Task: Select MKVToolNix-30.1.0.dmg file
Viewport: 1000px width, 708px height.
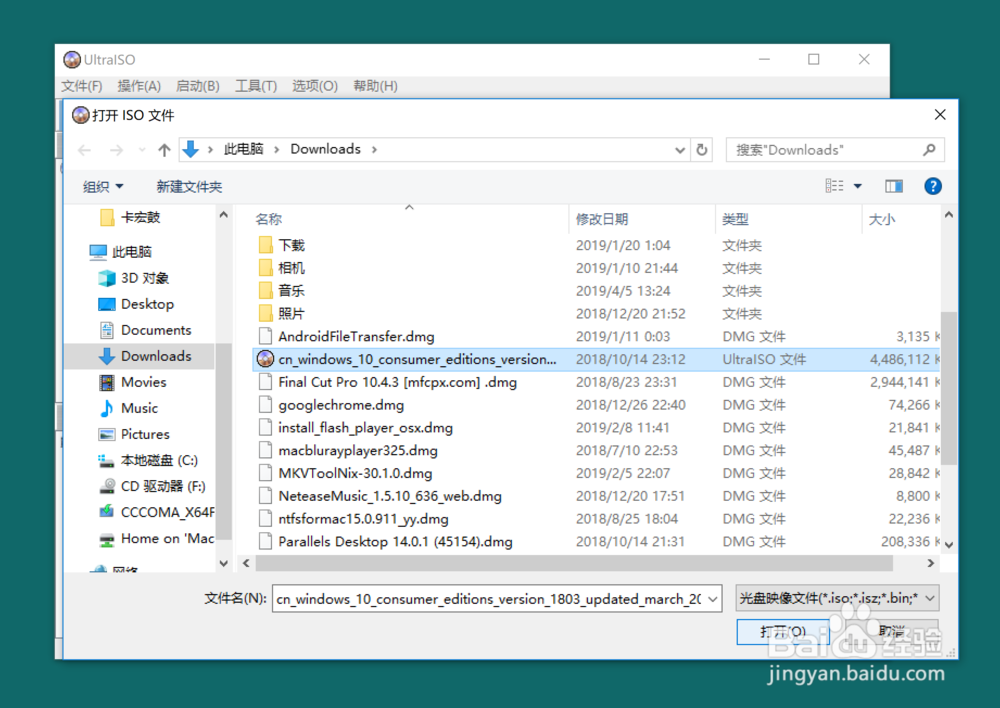Action: (355, 473)
